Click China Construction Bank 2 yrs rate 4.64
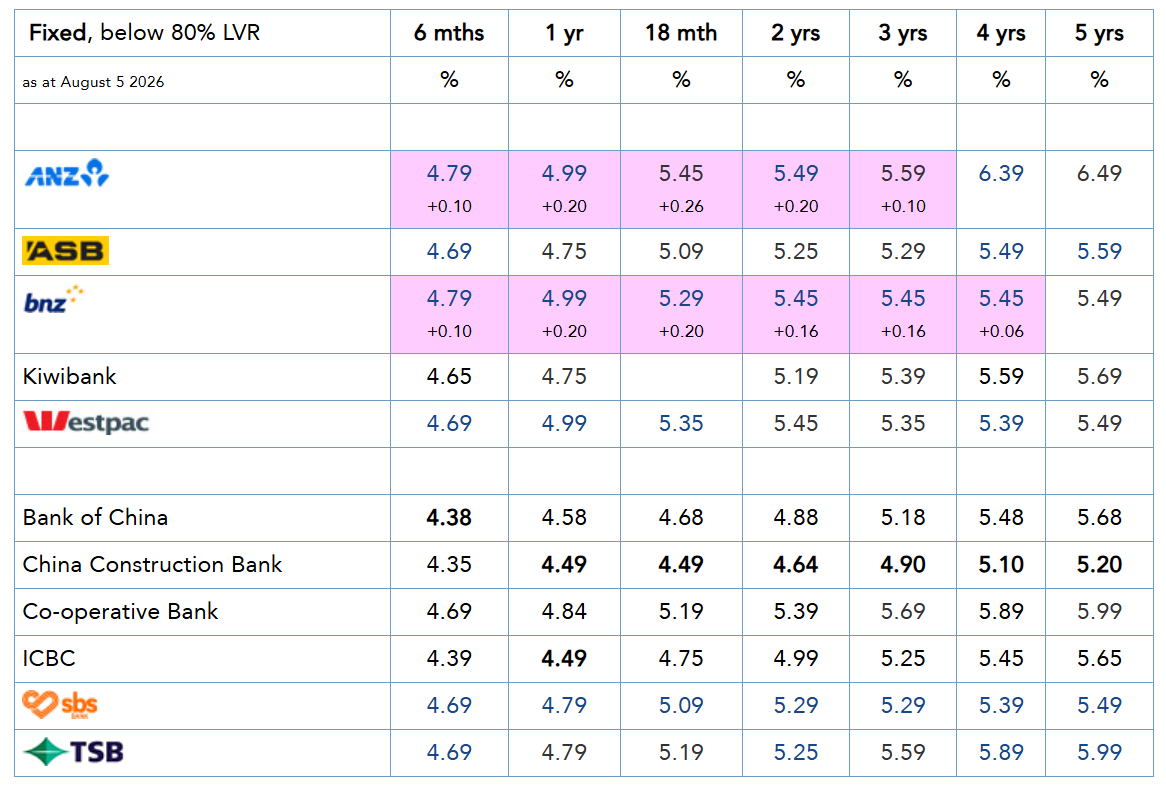This screenshot has width=1166, height=789. (x=796, y=564)
